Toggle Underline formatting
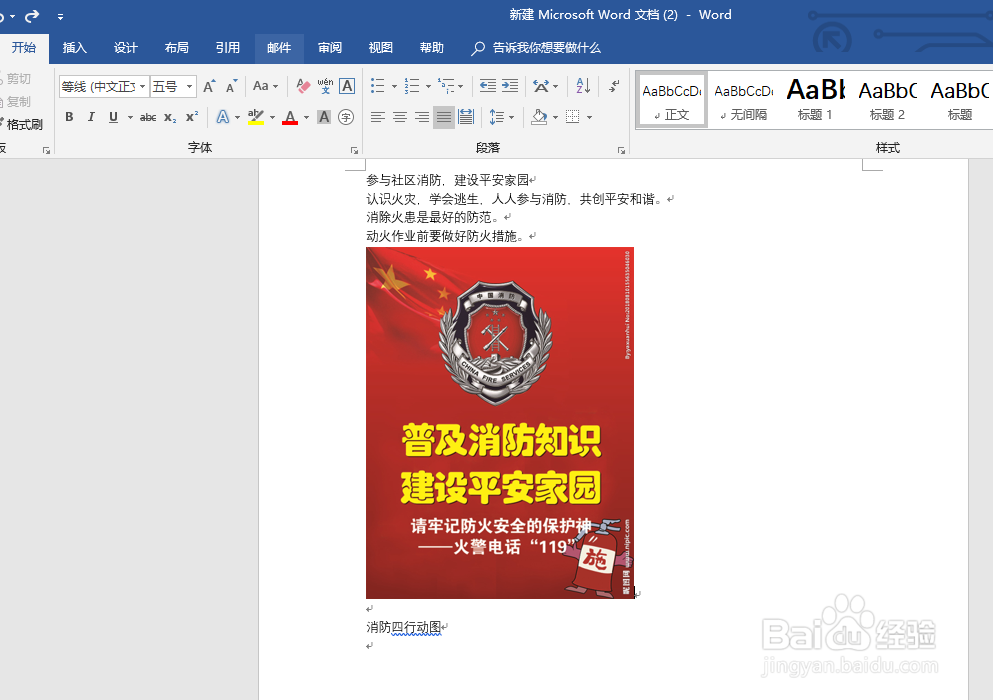The height and width of the screenshot is (700, 993). pyautogui.click(x=113, y=117)
